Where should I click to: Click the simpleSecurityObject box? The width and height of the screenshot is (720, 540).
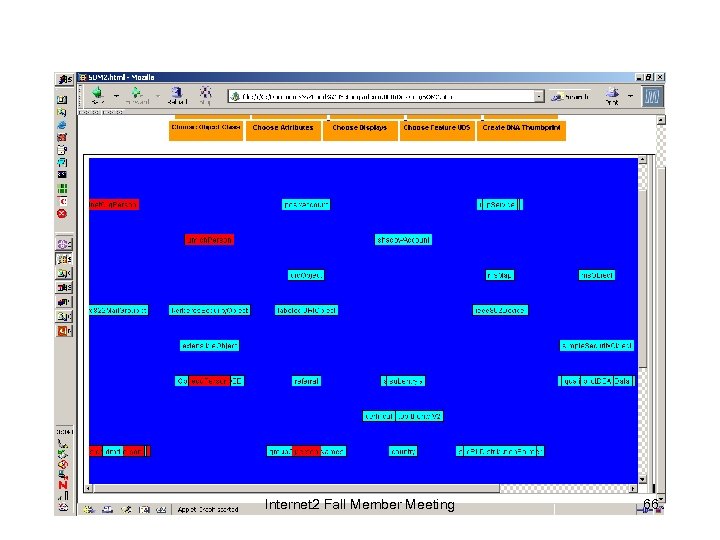[x=596, y=346]
